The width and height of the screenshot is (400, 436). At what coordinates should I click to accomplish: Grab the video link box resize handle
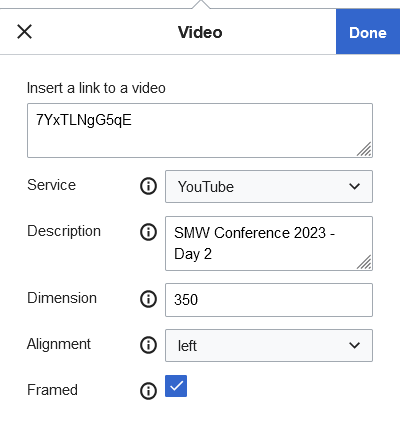tap(364, 149)
